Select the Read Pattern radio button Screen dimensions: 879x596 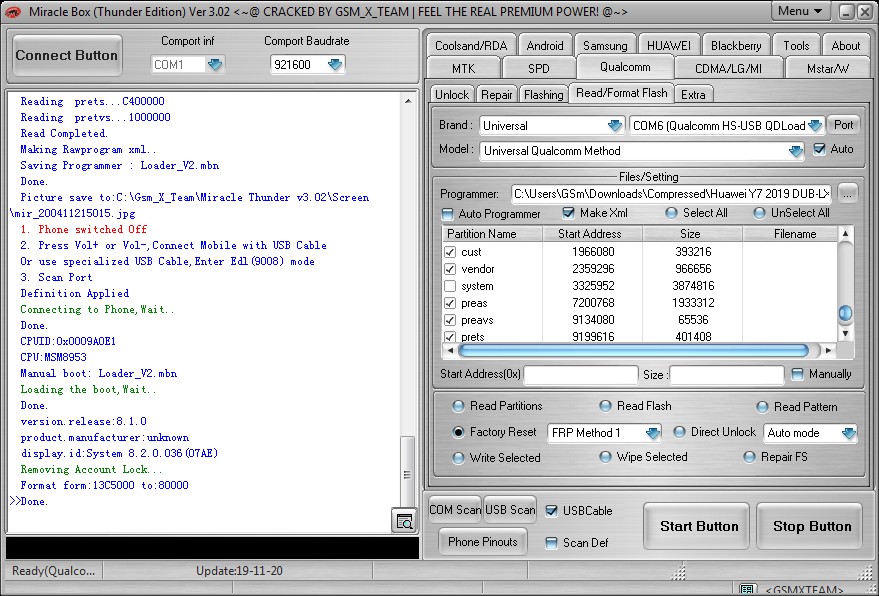click(762, 407)
